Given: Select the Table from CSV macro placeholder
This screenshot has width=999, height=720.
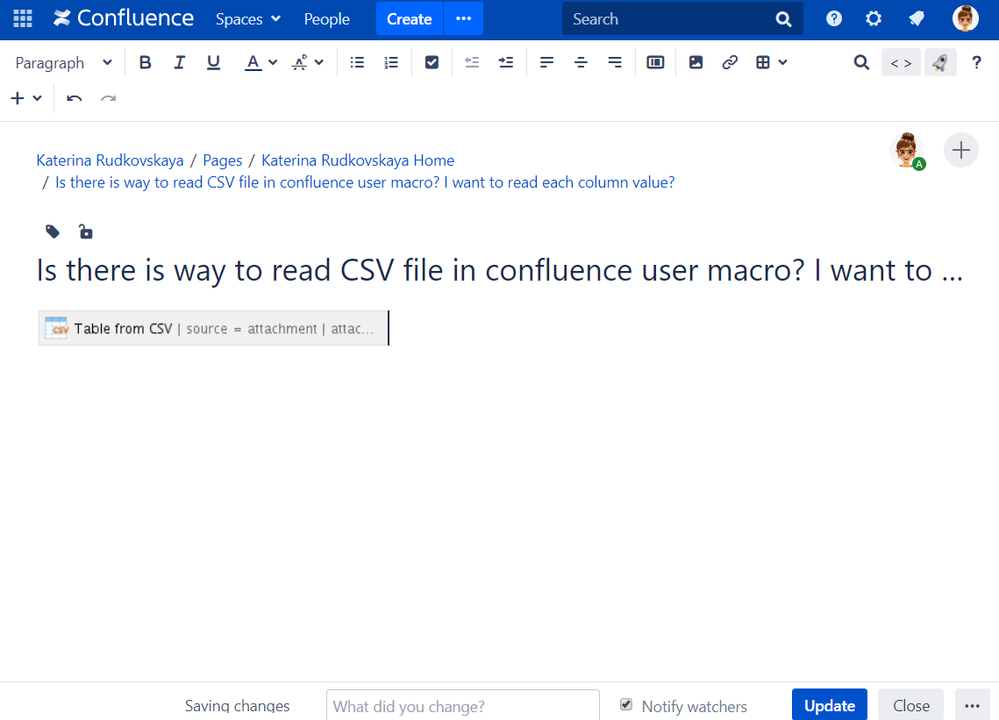Looking at the screenshot, I should click(x=213, y=328).
